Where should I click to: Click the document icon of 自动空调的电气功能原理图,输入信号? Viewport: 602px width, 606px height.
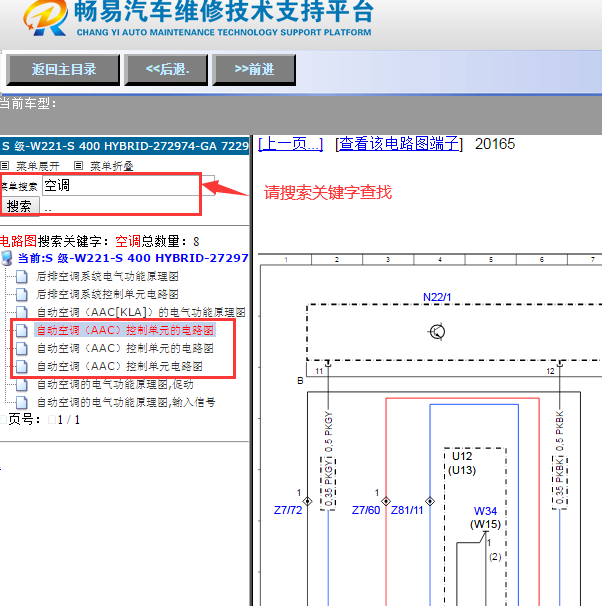(22, 402)
